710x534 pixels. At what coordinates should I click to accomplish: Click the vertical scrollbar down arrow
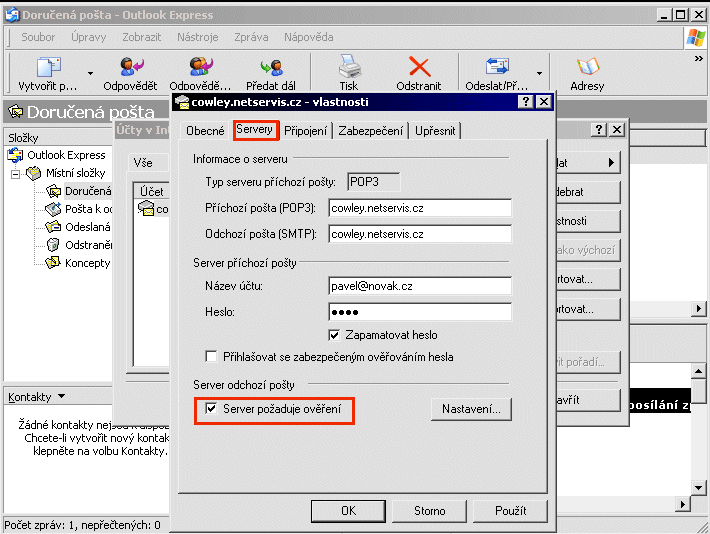699,488
